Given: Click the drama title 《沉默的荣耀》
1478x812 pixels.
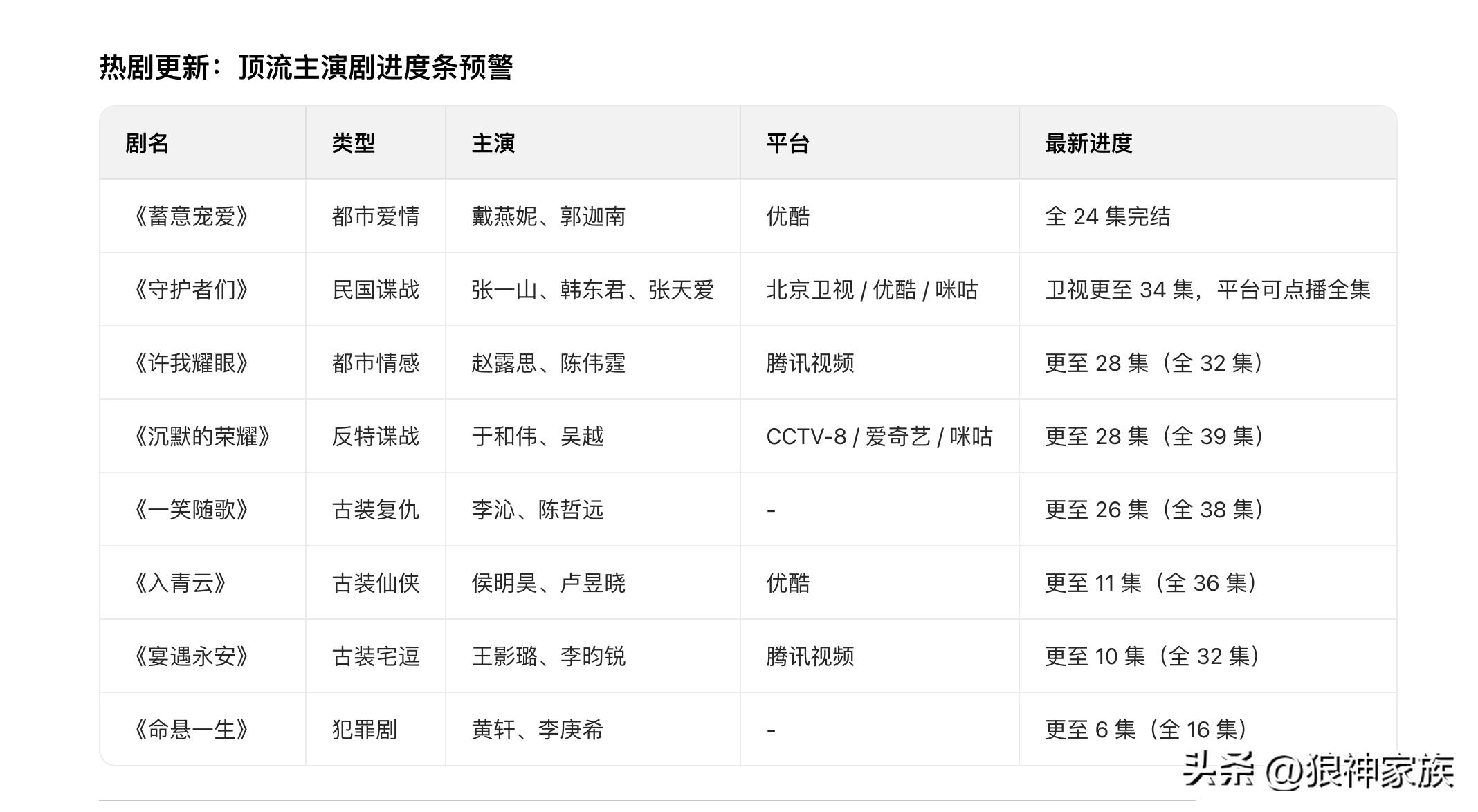Looking at the screenshot, I should click(203, 436).
